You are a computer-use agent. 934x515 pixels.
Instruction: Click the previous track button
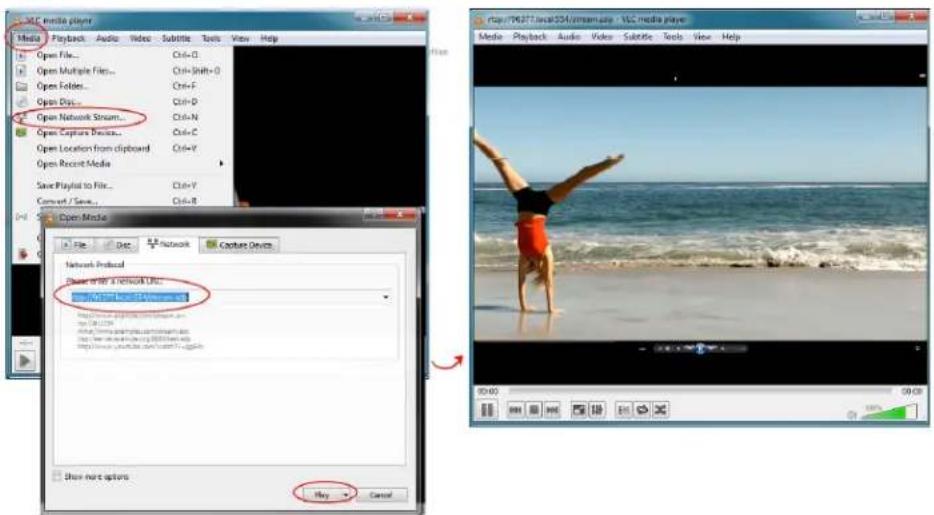[x=515, y=410]
